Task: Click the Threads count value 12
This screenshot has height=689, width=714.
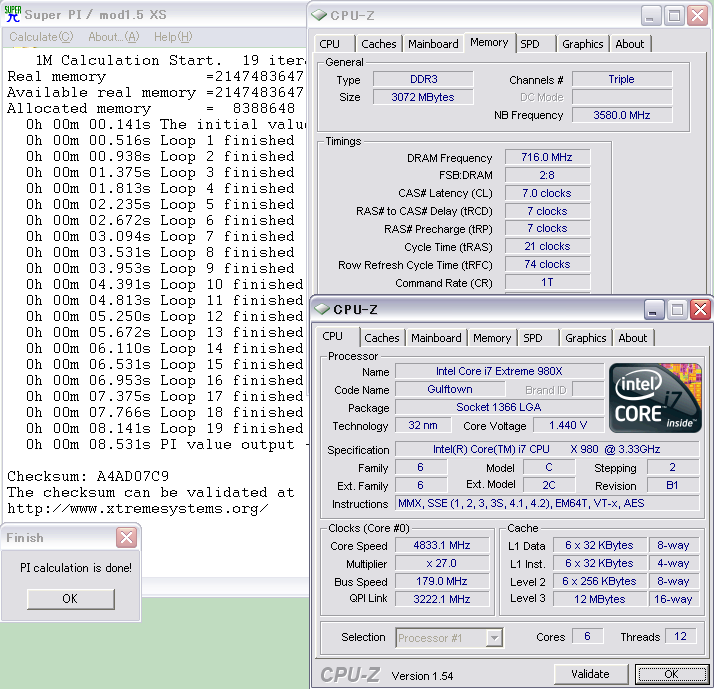Action: 680,636
